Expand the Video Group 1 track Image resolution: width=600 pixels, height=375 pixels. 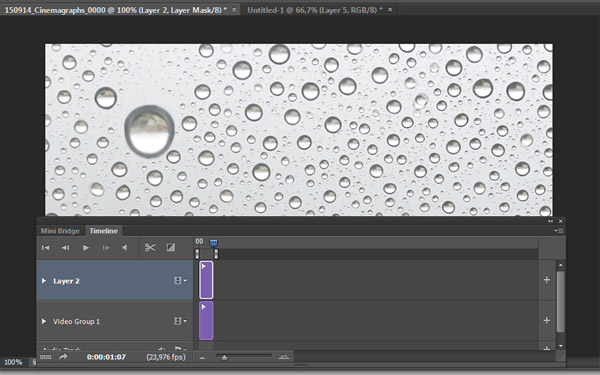(44, 321)
